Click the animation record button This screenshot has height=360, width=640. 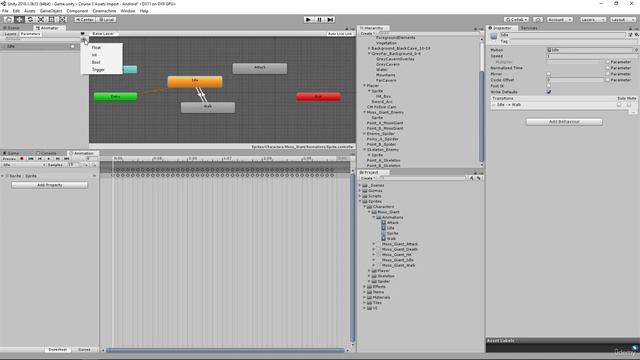(22, 158)
